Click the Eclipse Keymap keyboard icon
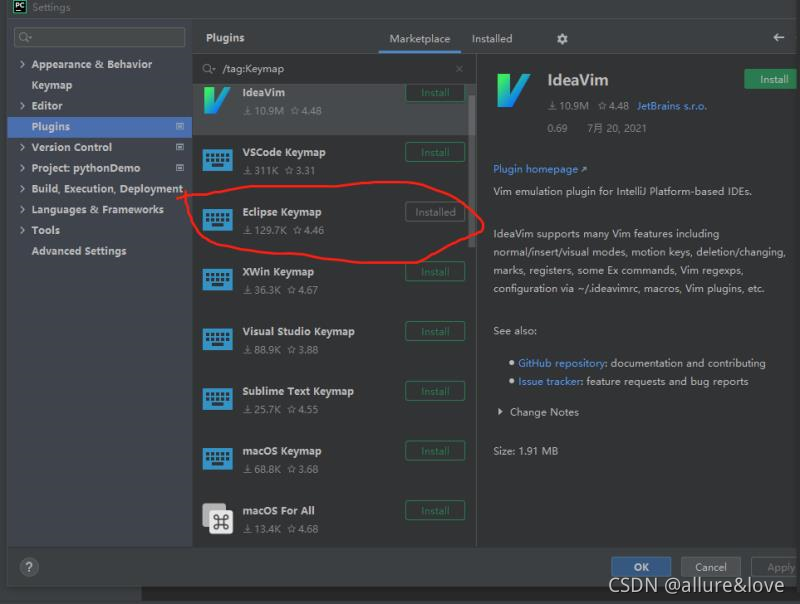The height and width of the screenshot is (604, 800). 217,220
